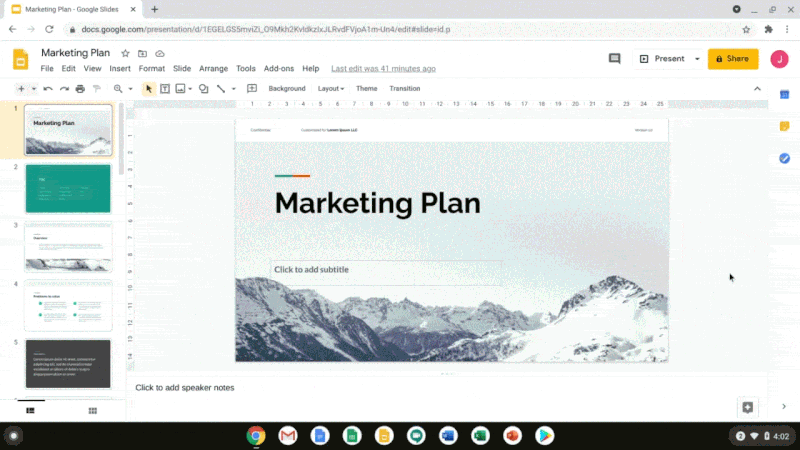Click the Print icon in toolbar
Viewport: 800px width, 450px height.
pyautogui.click(x=80, y=89)
